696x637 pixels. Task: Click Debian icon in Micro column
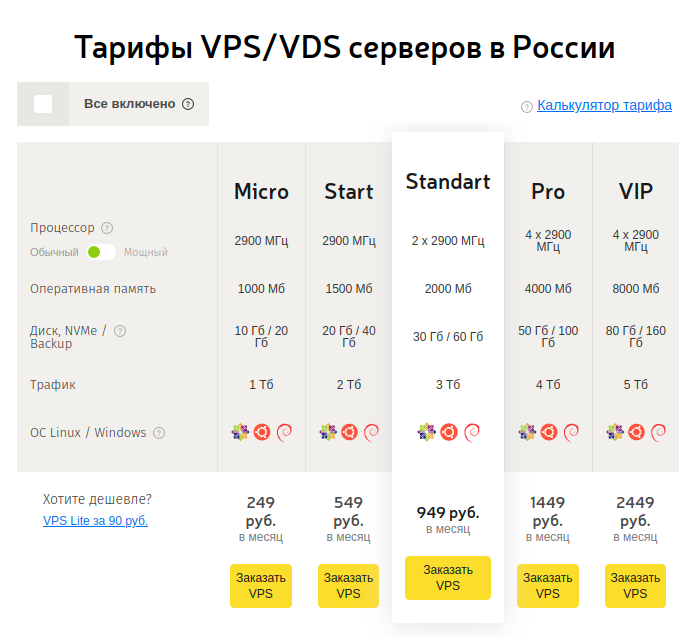click(x=284, y=432)
